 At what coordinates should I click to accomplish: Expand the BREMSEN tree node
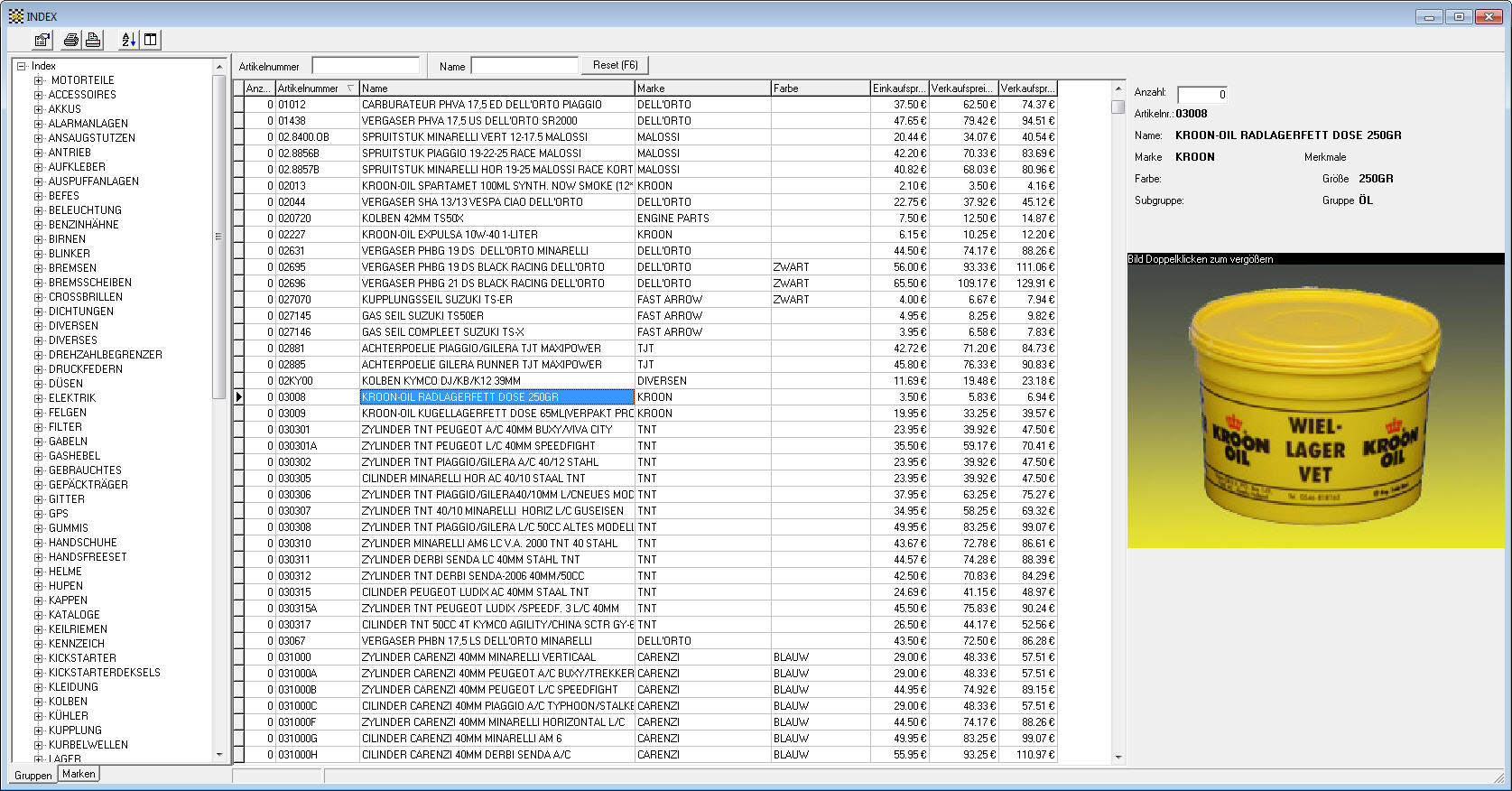click(39, 268)
